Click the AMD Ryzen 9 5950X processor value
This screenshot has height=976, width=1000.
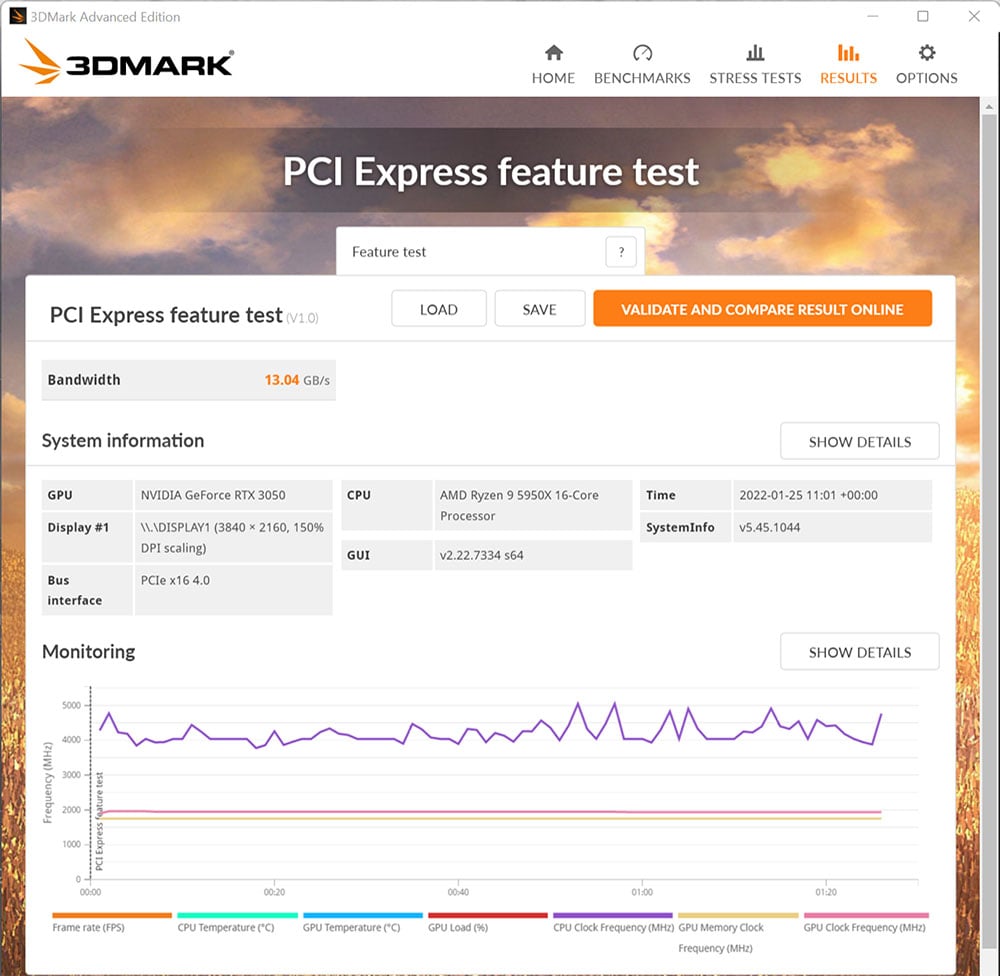coord(519,505)
